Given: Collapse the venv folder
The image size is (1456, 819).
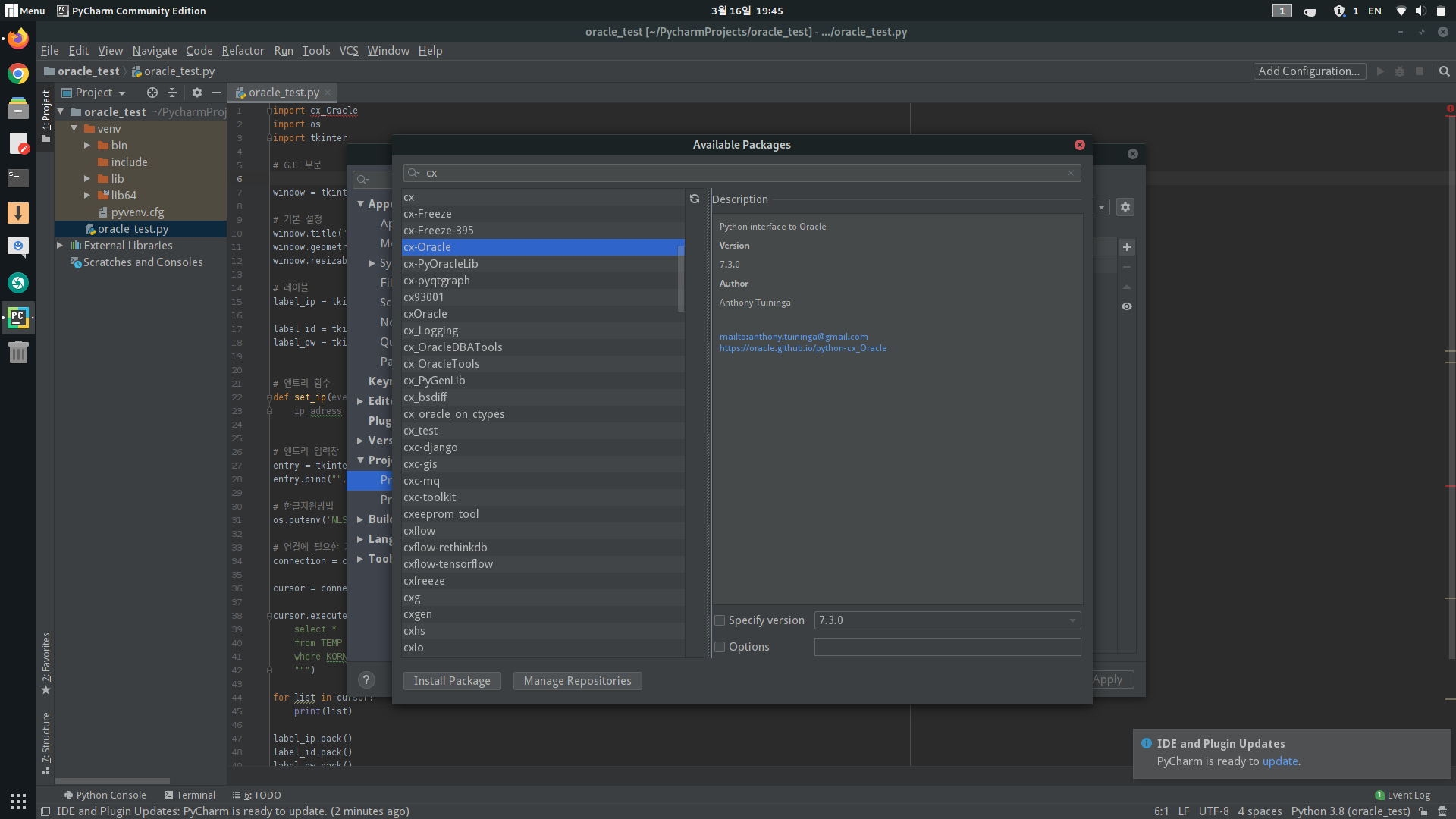Looking at the screenshot, I should 74,129.
